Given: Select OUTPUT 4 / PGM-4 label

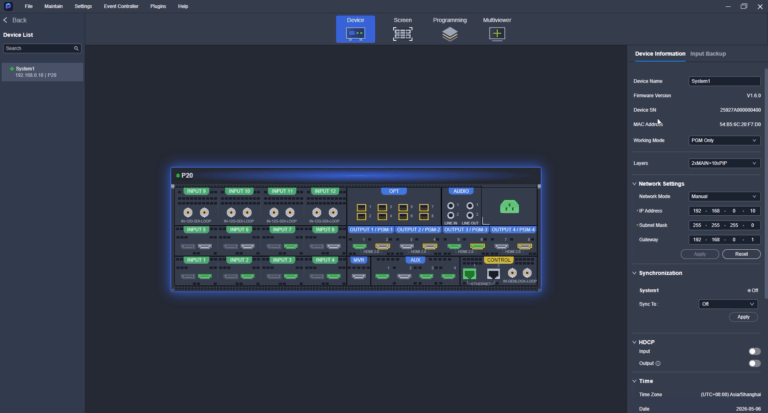Looking at the screenshot, I should [x=513, y=229].
